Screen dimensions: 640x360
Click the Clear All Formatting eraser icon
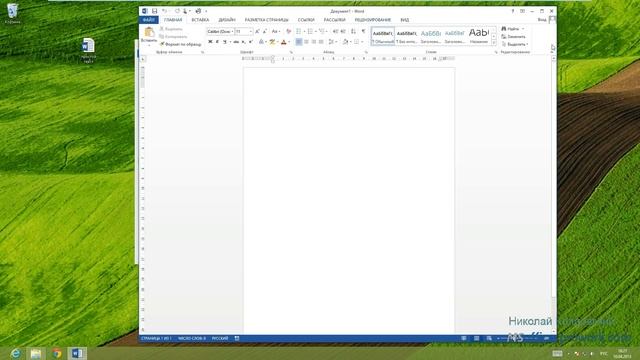coord(289,31)
